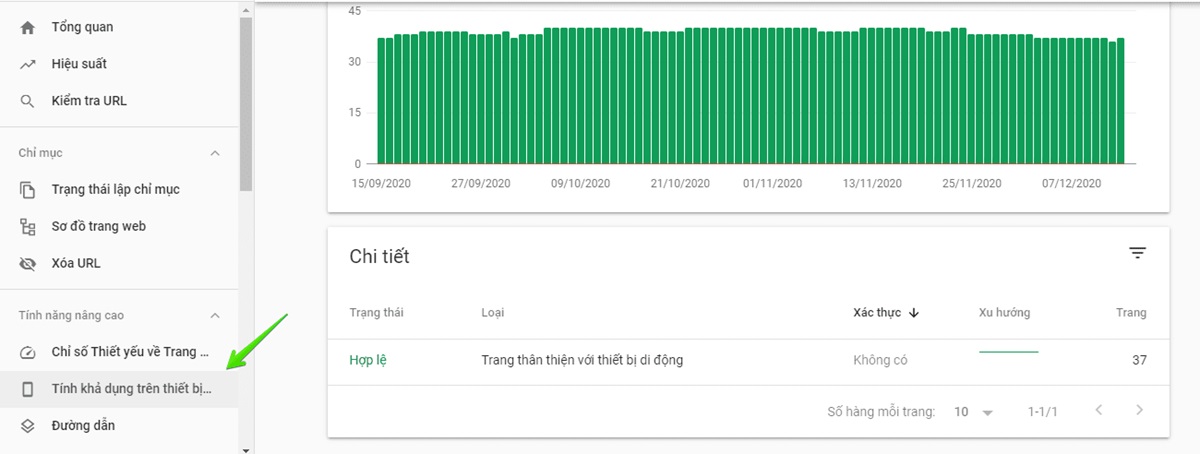
Task: Open Xóa URL page
Action: tap(76, 263)
